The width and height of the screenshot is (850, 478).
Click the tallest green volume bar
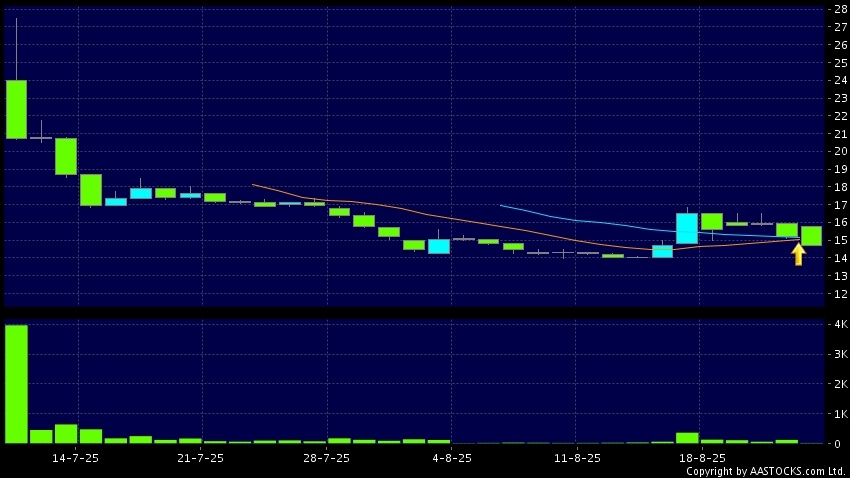pos(16,384)
